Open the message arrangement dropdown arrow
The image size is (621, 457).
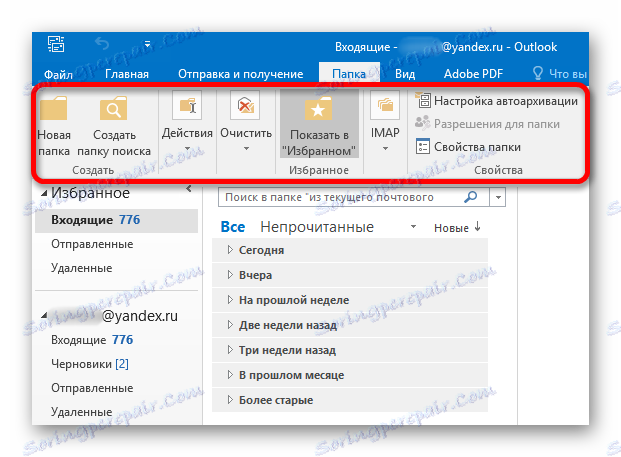413,227
